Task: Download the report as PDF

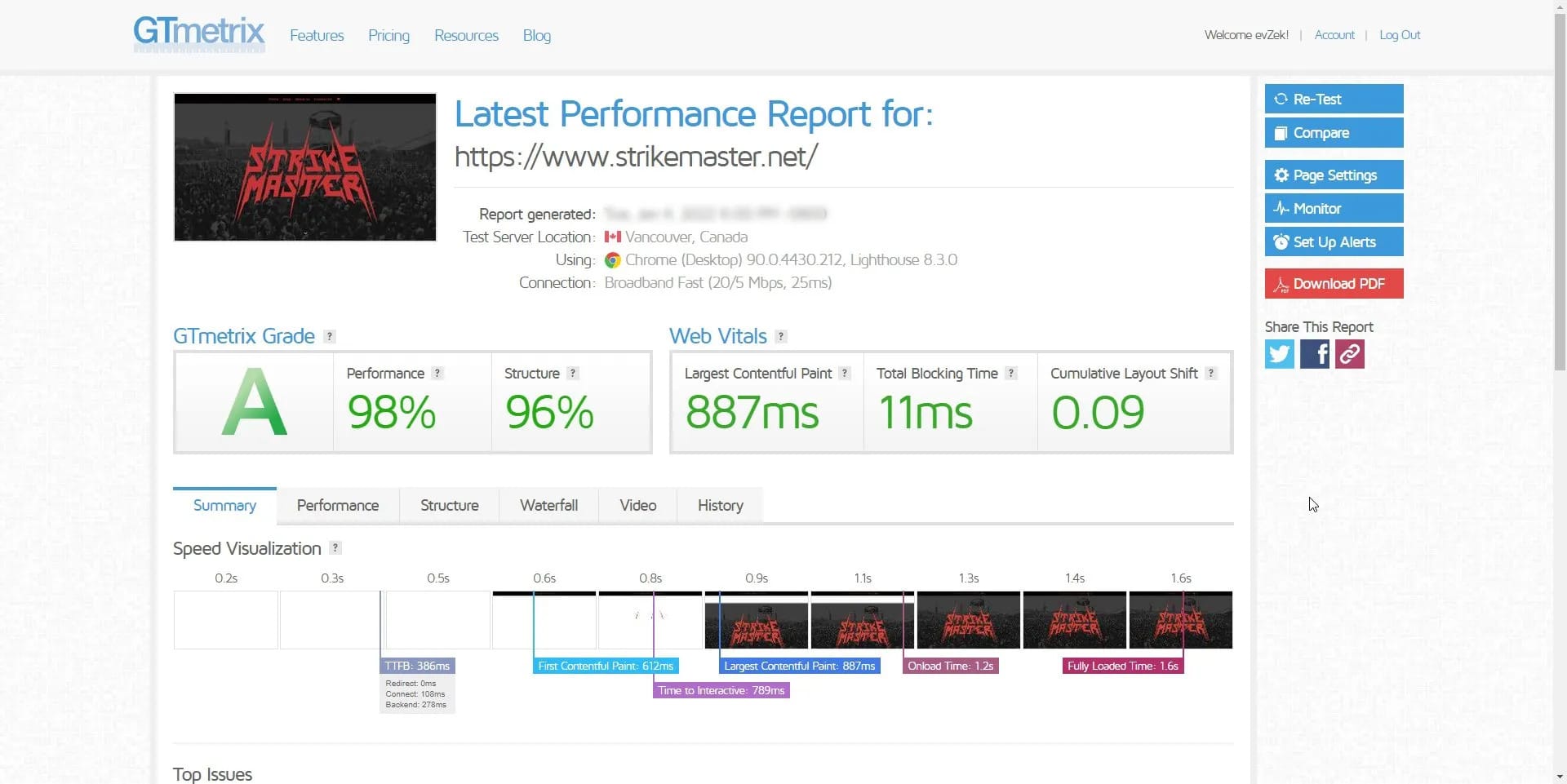Action: (1333, 283)
